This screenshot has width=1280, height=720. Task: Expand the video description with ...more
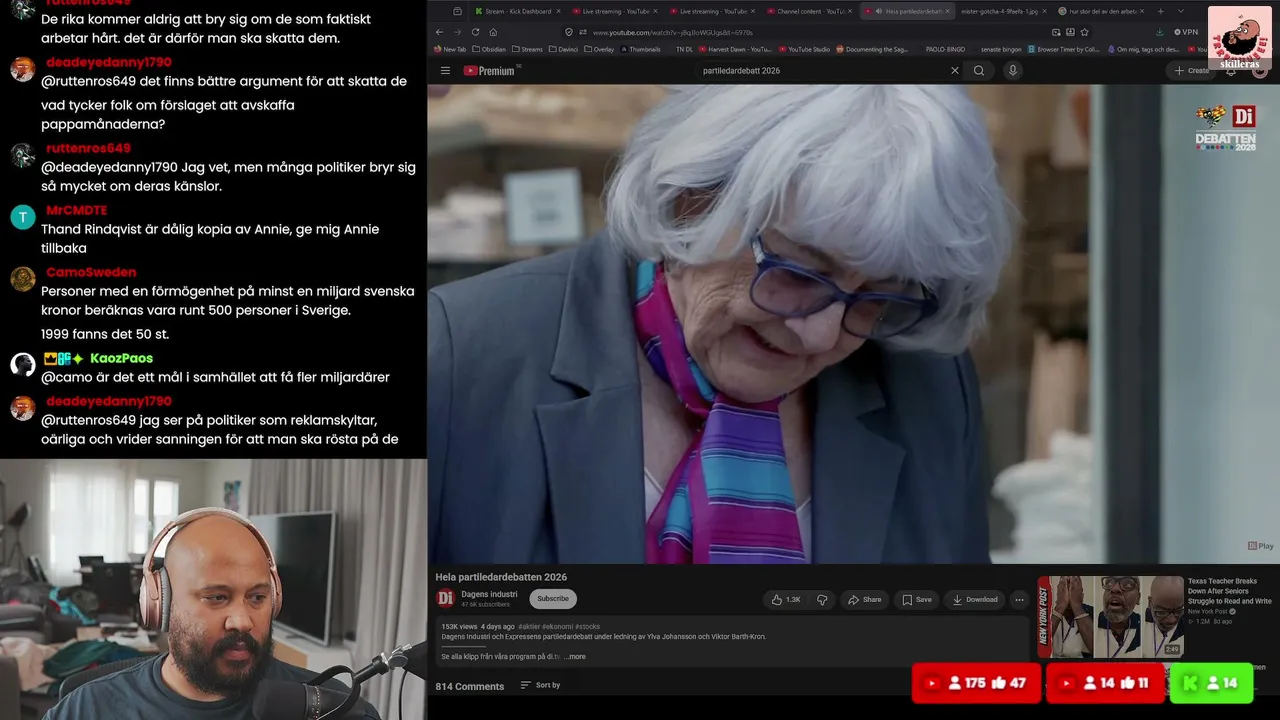click(575, 657)
